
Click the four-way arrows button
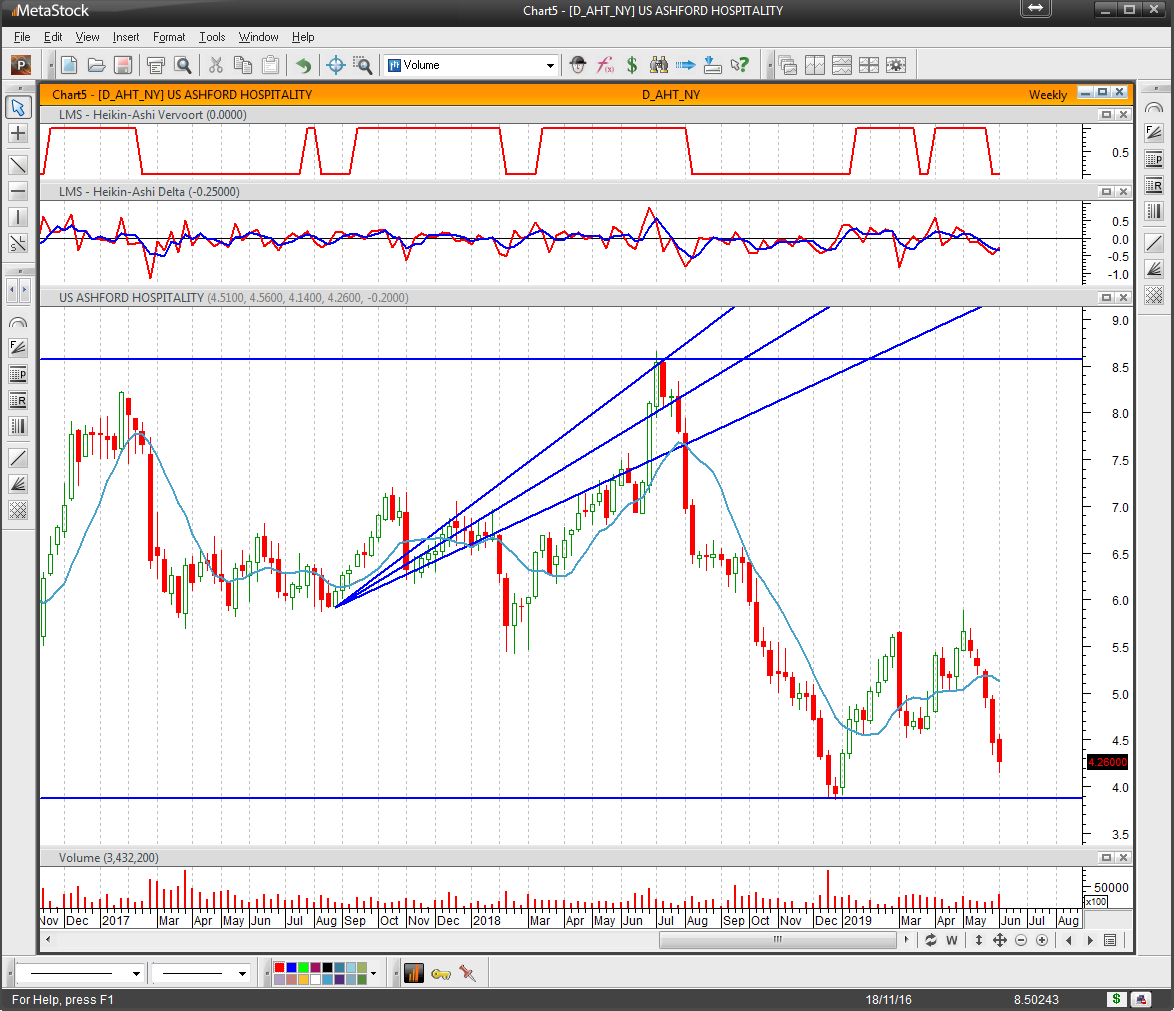(1000, 940)
